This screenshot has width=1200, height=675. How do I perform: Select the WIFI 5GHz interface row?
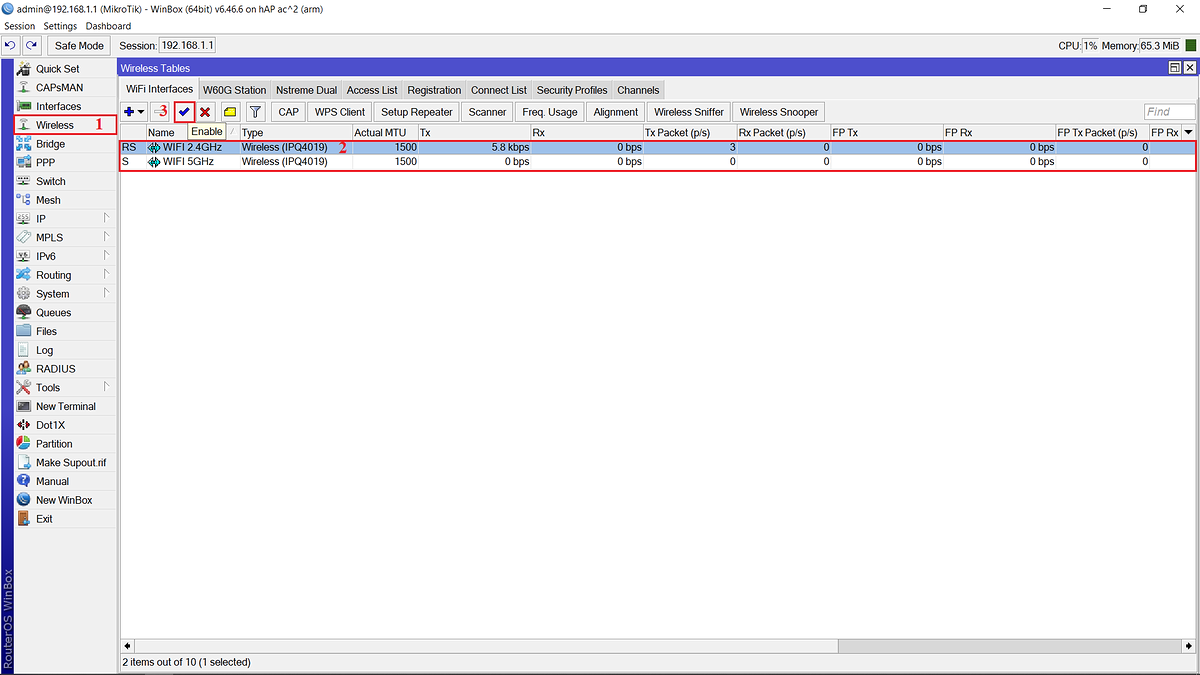[x=657, y=162]
